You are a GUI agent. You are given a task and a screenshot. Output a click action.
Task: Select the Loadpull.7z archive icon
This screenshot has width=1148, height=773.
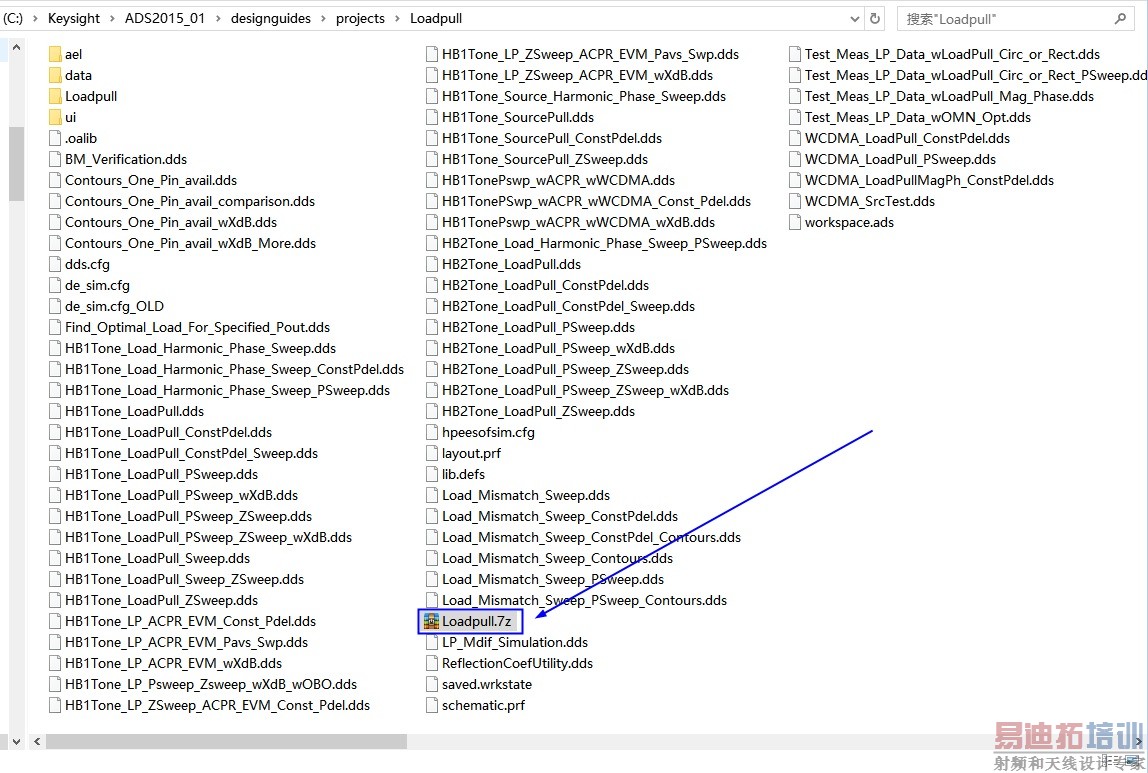click(431, 621)
